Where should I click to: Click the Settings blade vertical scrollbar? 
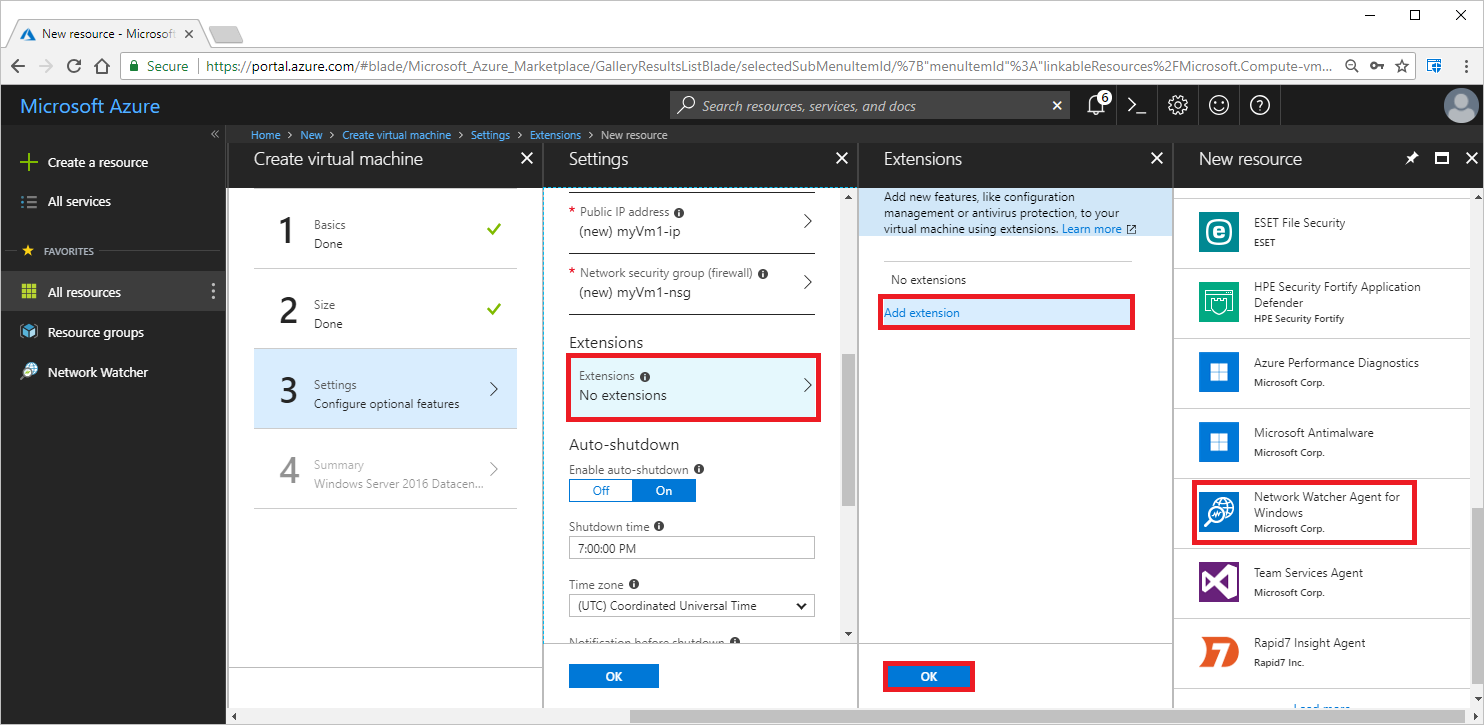pos(849,430)
